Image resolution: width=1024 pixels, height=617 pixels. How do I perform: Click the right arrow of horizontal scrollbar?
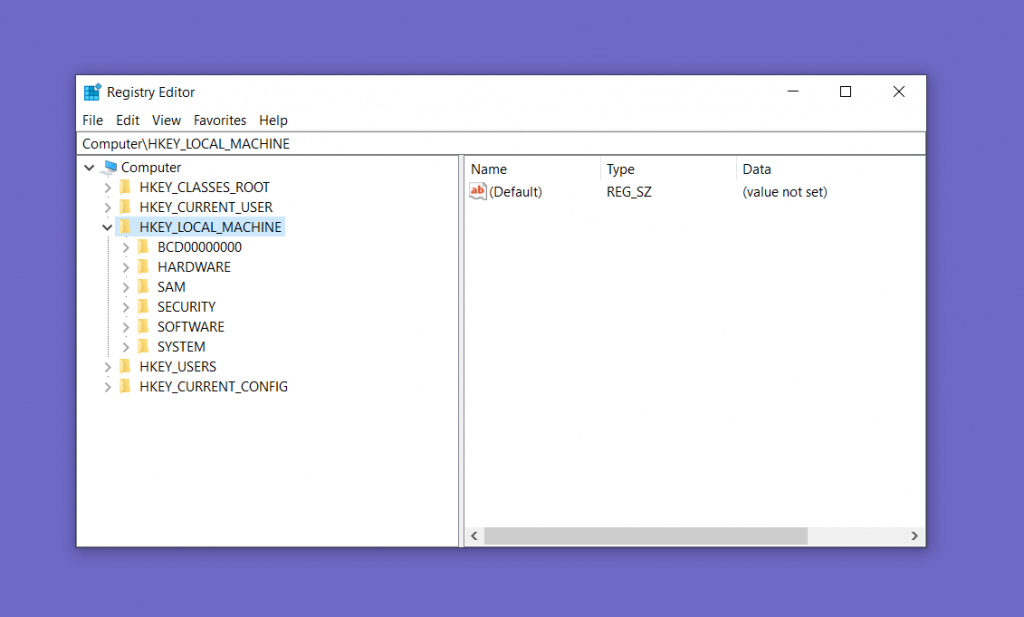click(x=914, y=536)
